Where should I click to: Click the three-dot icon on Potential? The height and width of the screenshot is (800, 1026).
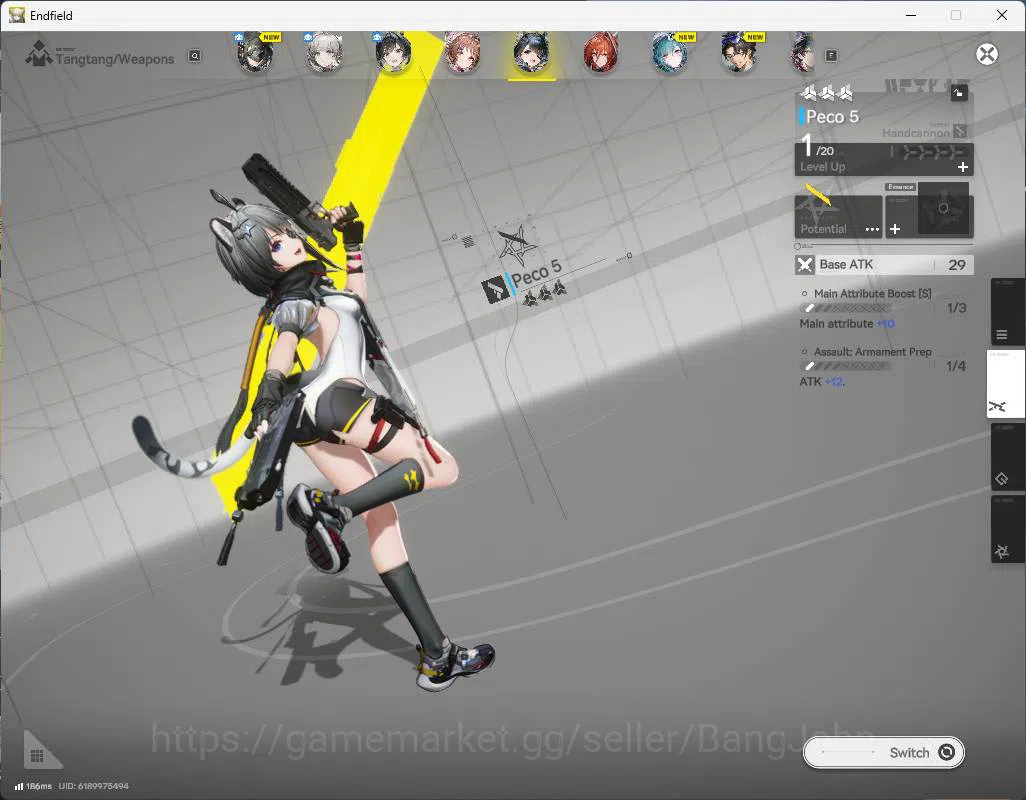click(872, 229)
